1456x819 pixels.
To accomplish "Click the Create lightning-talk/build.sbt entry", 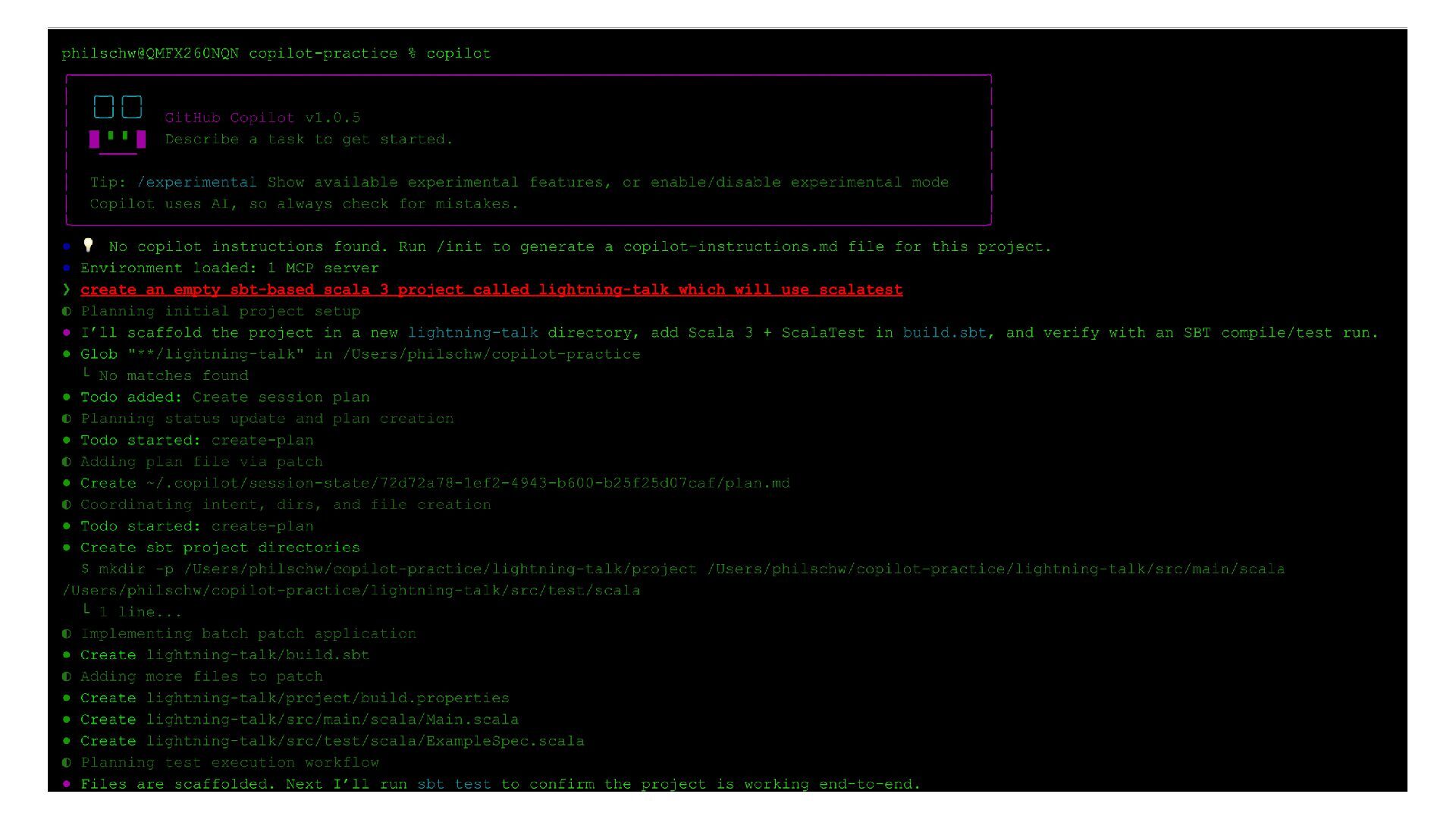I will tap(224, 654).
